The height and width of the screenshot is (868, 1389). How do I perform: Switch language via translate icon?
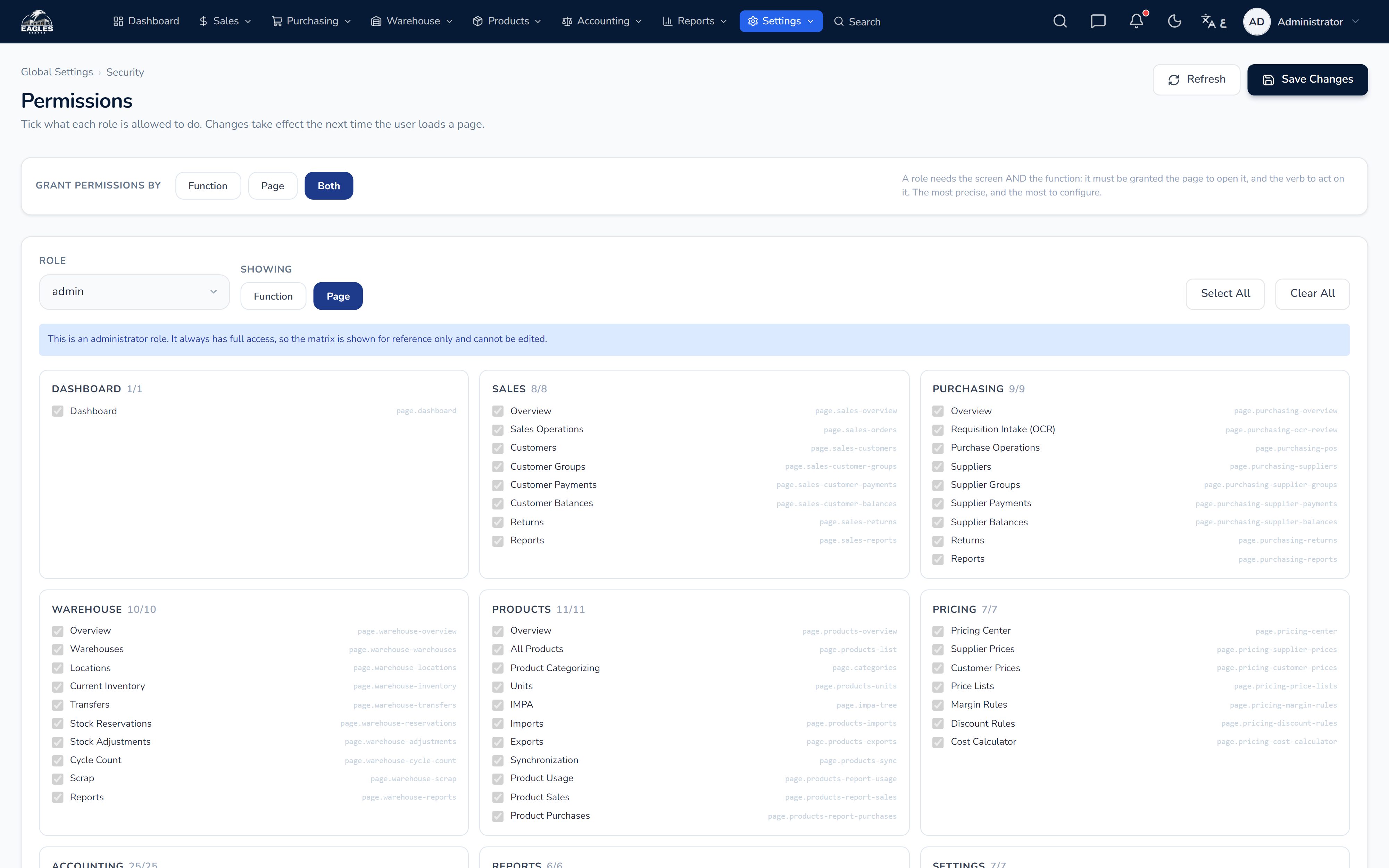click(1213, 21)
